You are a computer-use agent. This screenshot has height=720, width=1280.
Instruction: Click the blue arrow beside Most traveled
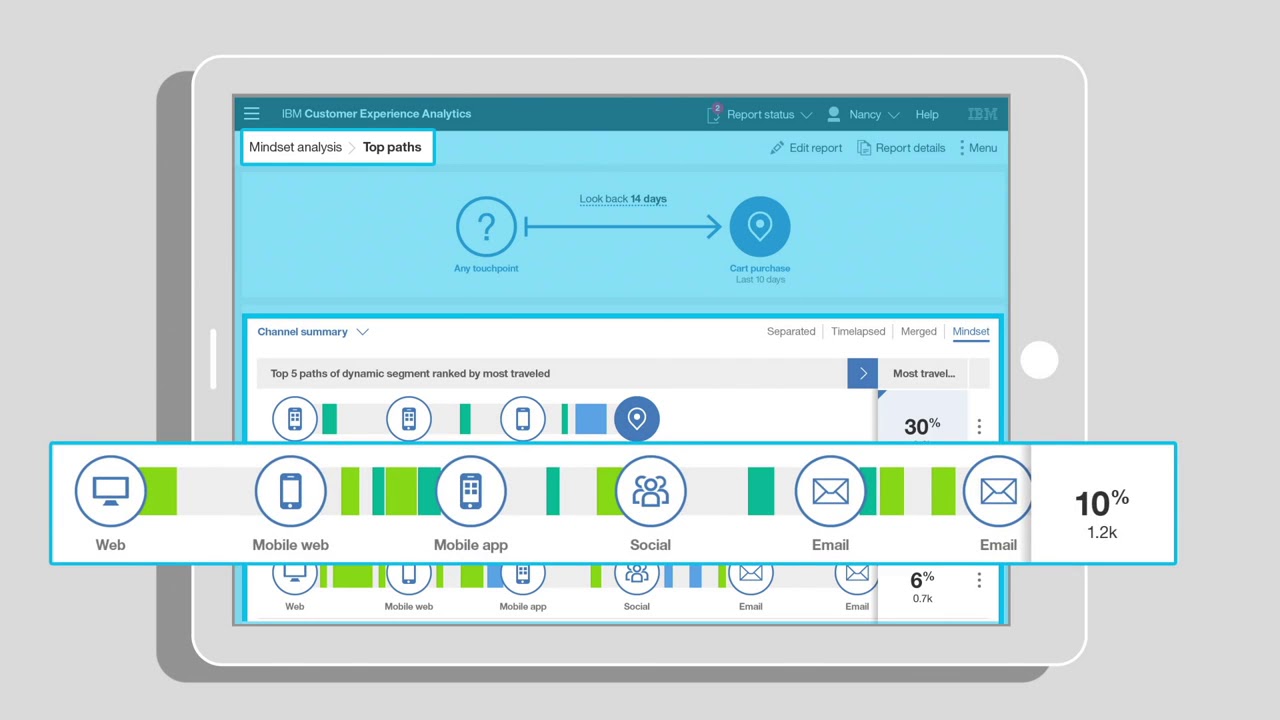click(862, 373)
